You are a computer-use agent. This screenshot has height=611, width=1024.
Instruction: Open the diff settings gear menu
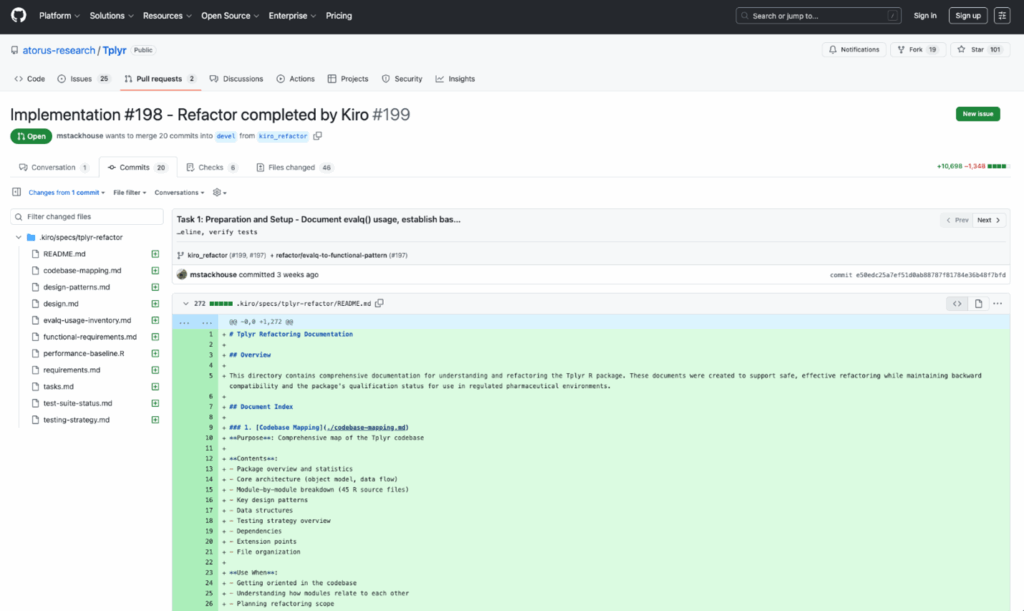pyautogui.click(x=219, y=192)
